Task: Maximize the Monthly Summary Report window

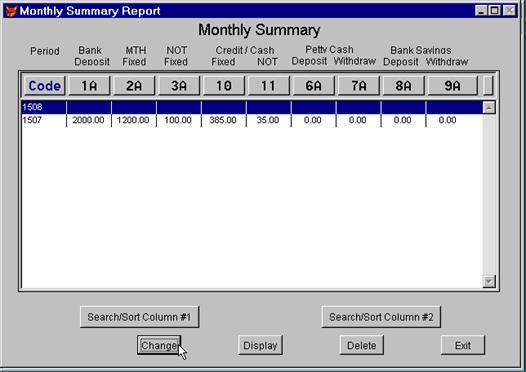Action: click(x=494, y=10)
